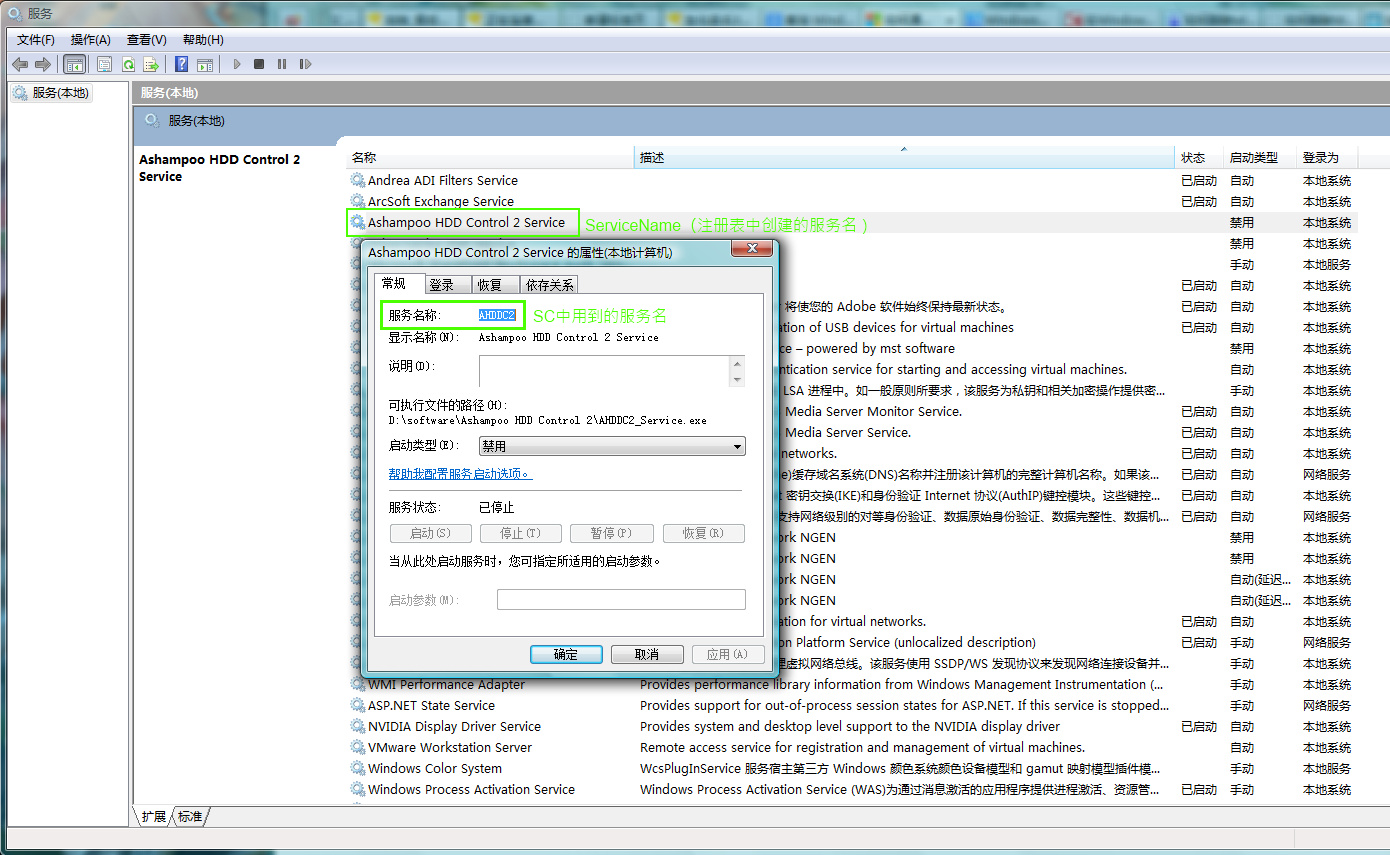Click the Stop Service square icon
The image size is (1390, 855).
[259, 64]
